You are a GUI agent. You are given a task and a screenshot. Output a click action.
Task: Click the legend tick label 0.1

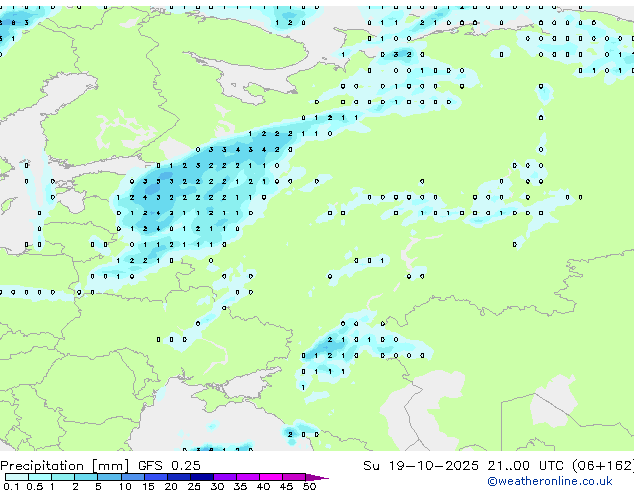[11, 486]
